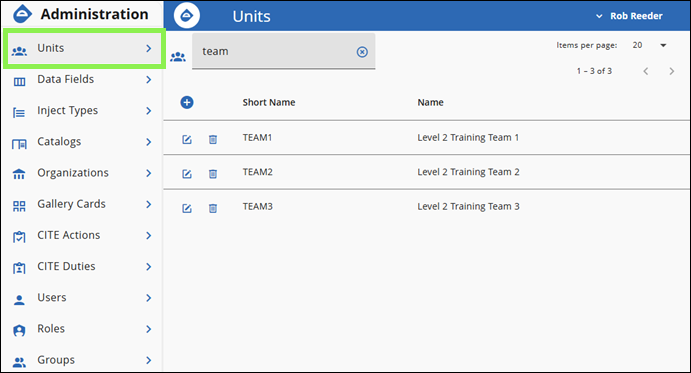Click the Groups people icon
The height and width of the screenshot is (373, 691).
[x=19, y=362]
